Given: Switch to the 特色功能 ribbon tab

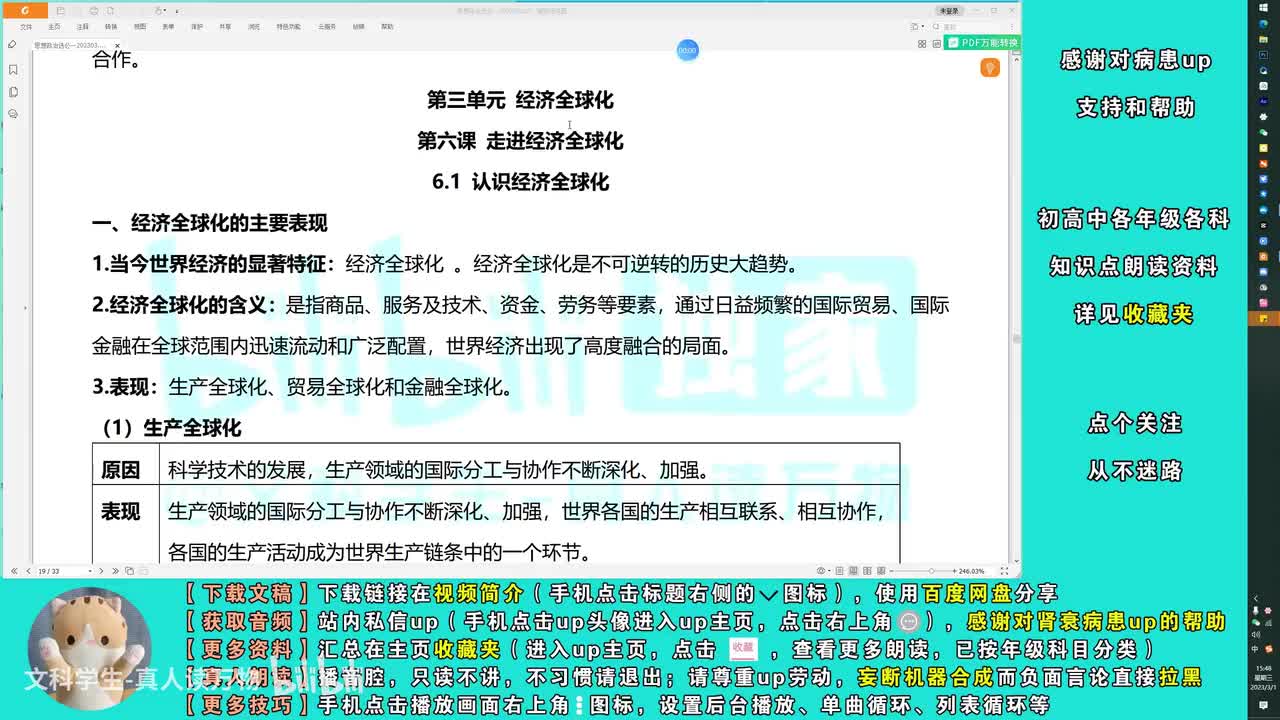Looking at the screenshot, I should coord(288,27).
